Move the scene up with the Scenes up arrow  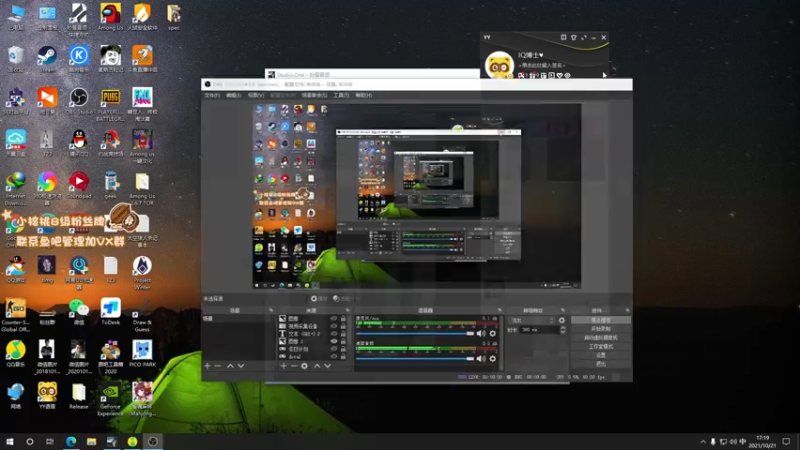(230, 366)
